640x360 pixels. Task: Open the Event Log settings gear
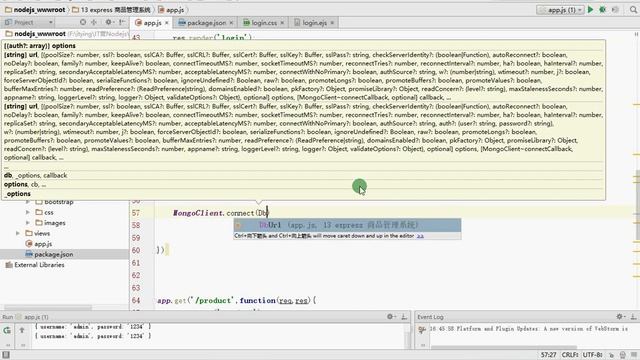tap(620, 317)
